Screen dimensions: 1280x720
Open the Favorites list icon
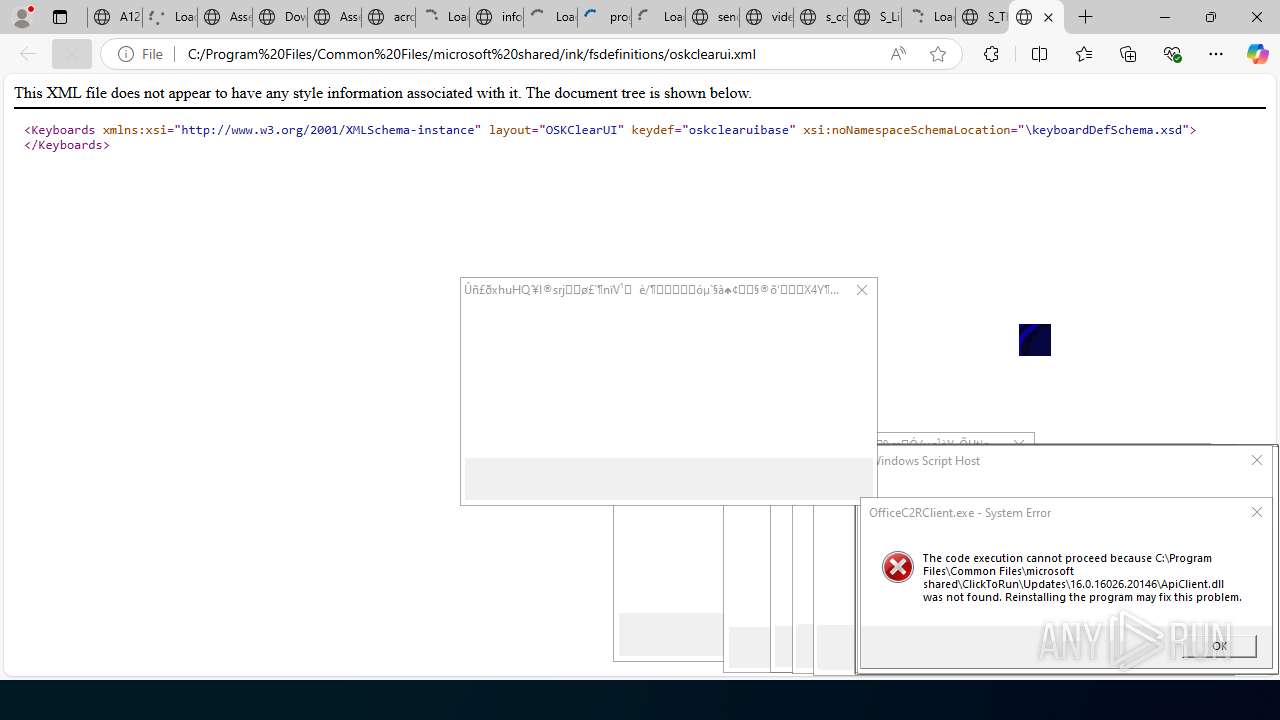pos(1084,54)
